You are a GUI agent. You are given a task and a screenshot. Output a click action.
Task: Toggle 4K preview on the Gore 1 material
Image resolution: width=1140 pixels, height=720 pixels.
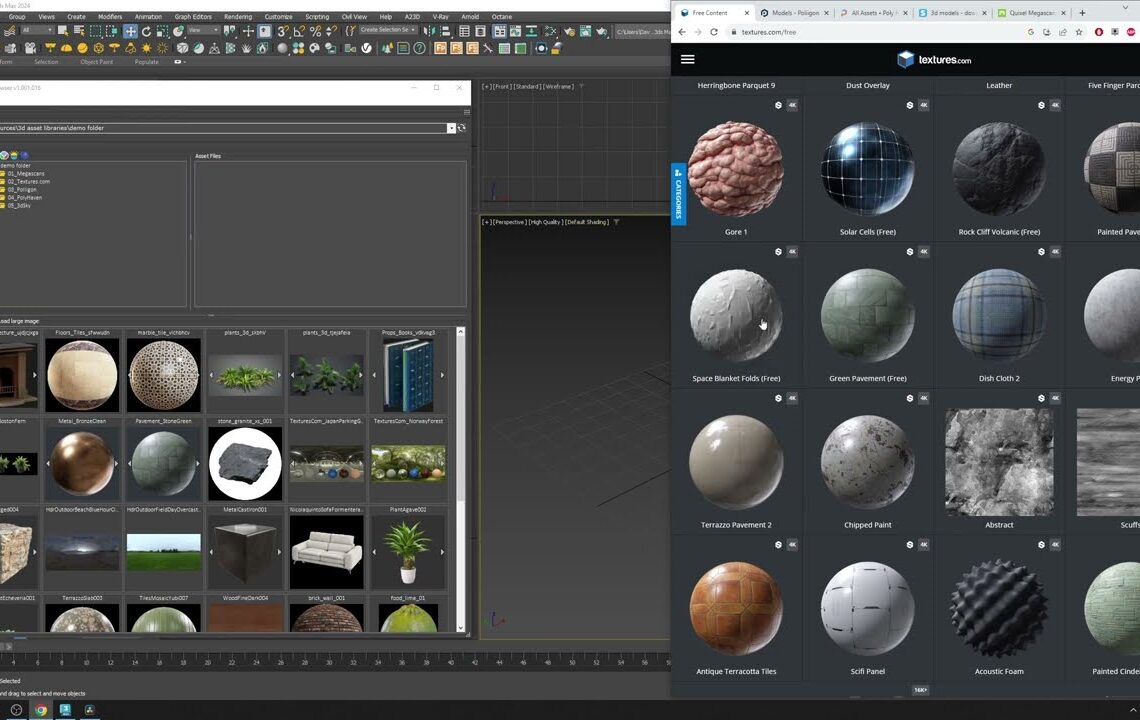coord(792,104)
